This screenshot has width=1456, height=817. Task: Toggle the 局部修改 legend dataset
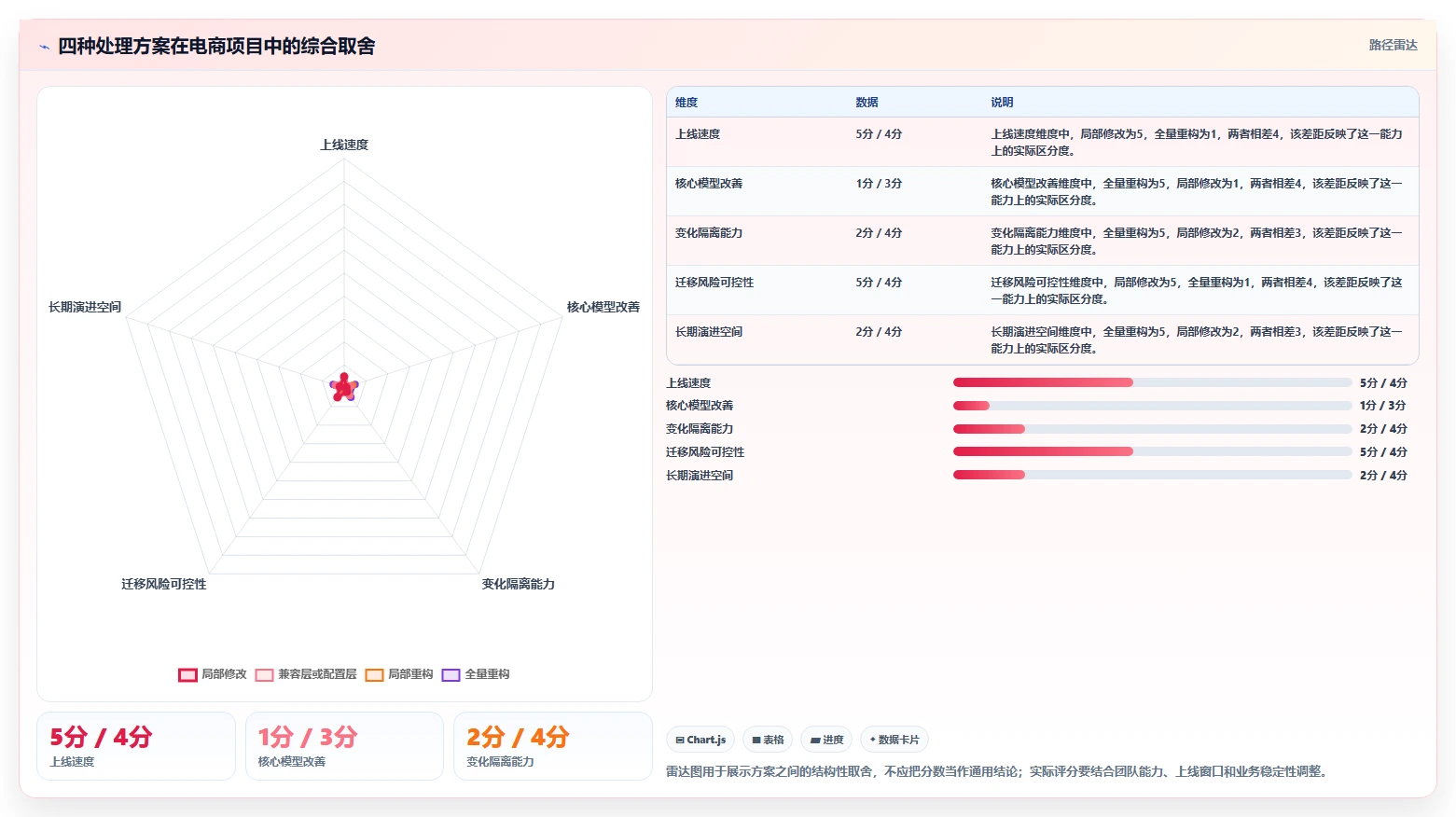213,674
